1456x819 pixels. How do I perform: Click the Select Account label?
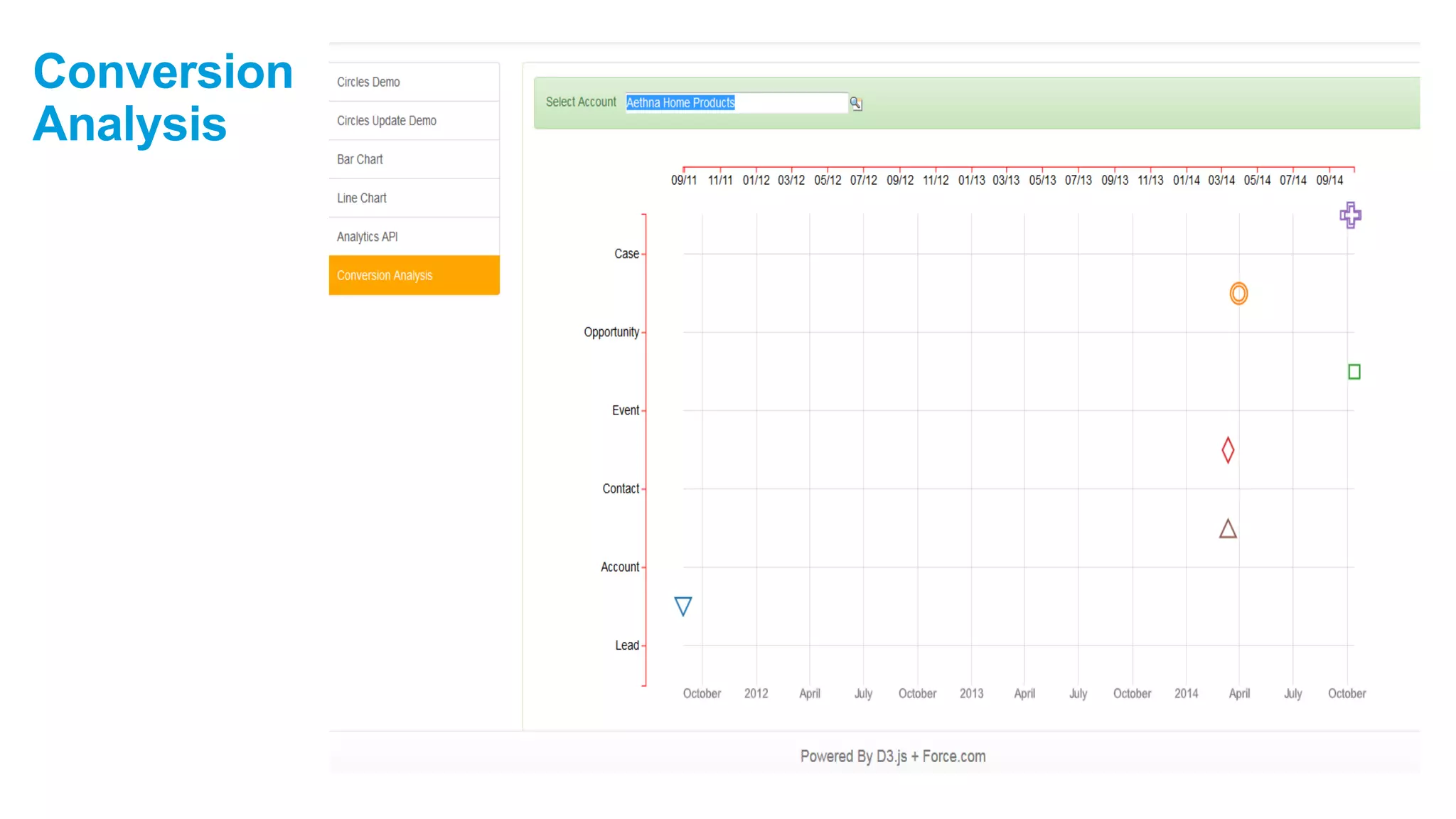(x=581, y=102)
